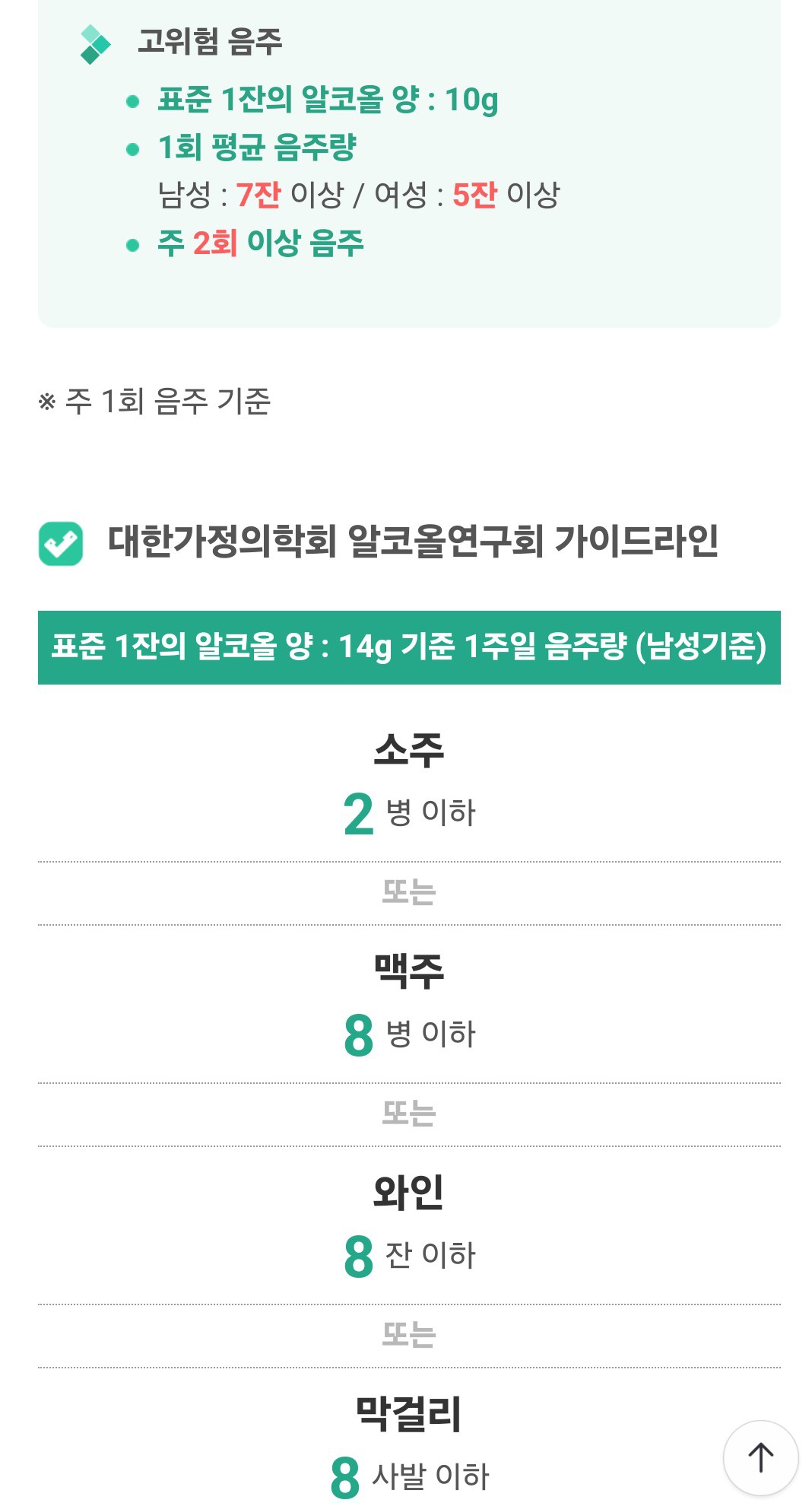
Task: Select the 소주 heading
Action: pos(409,749)
